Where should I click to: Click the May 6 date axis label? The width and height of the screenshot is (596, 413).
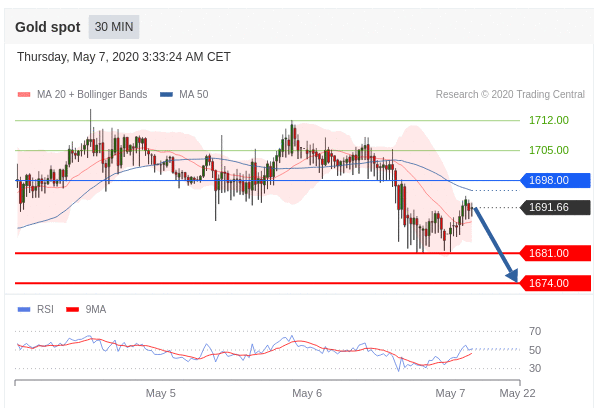(307, 393)
